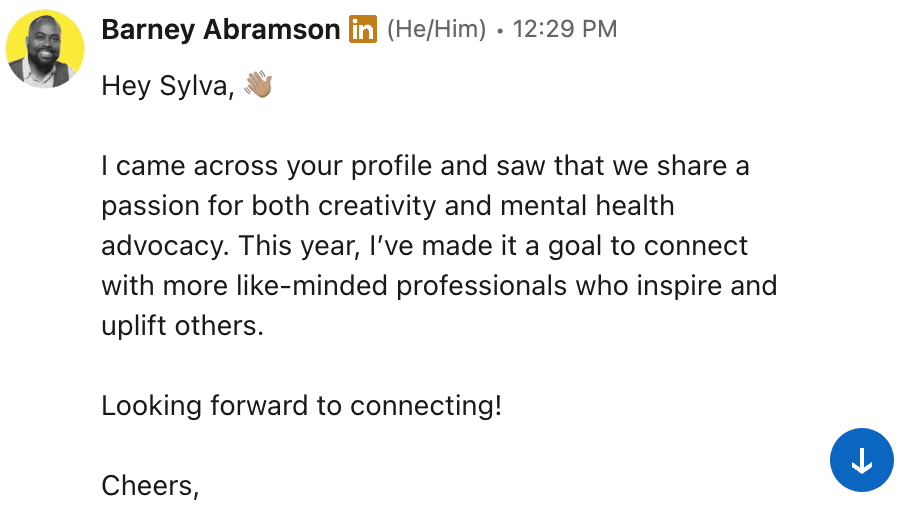Image resolution: width=918 pixels, height=510 pixels.
Task: Click the "Hey Sylva," greeting text
Action: click(x=168, y=88)
